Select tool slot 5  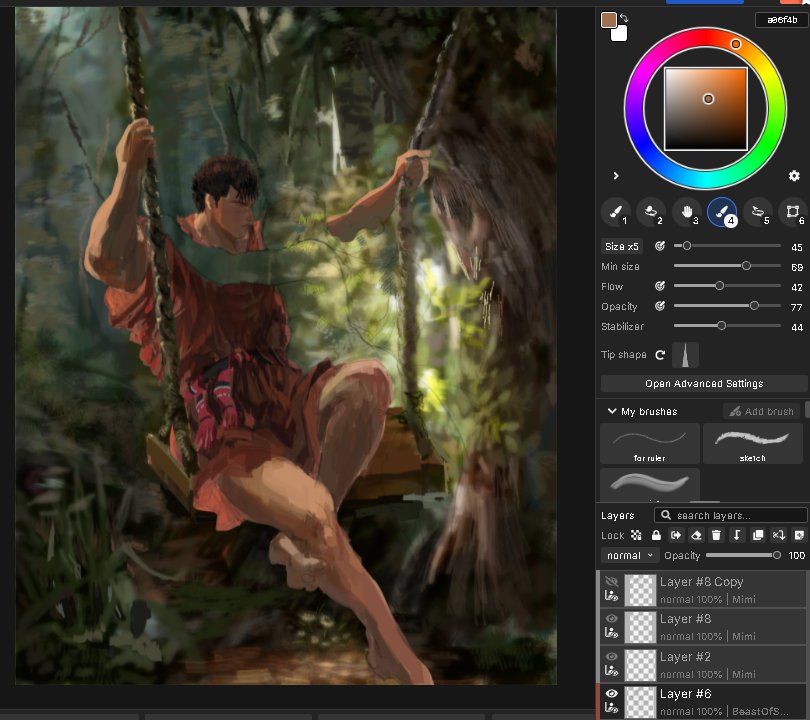click(757, 212)
